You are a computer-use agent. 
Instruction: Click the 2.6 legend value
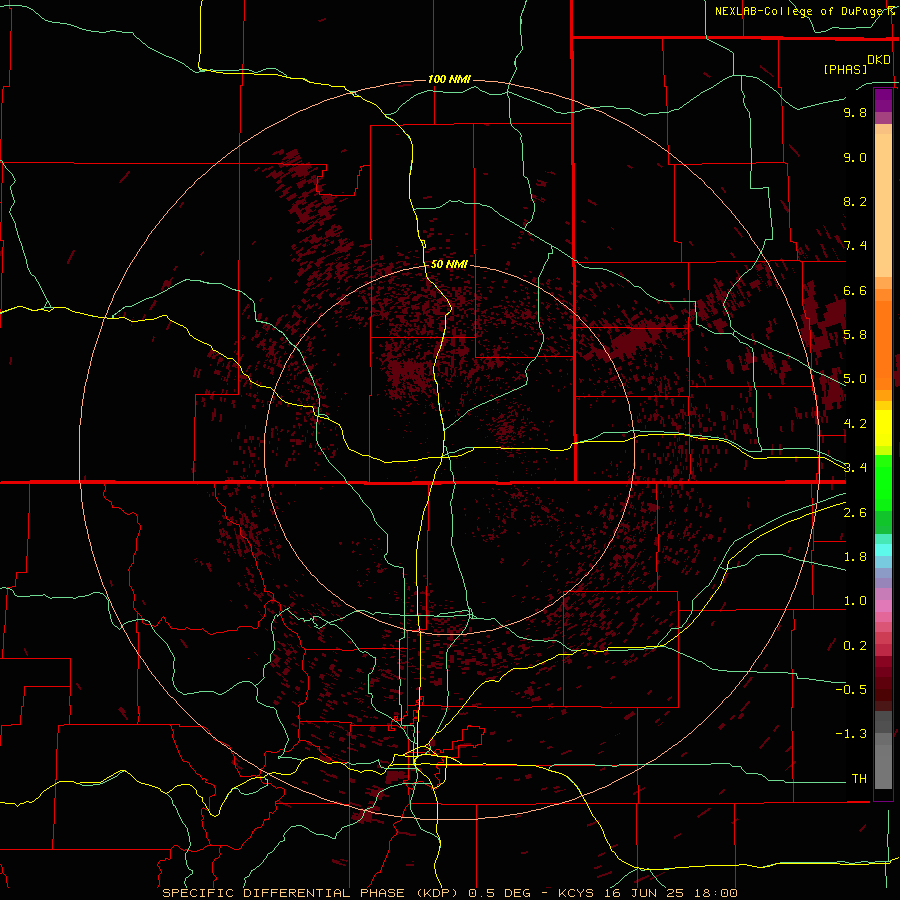click(855, 513)
